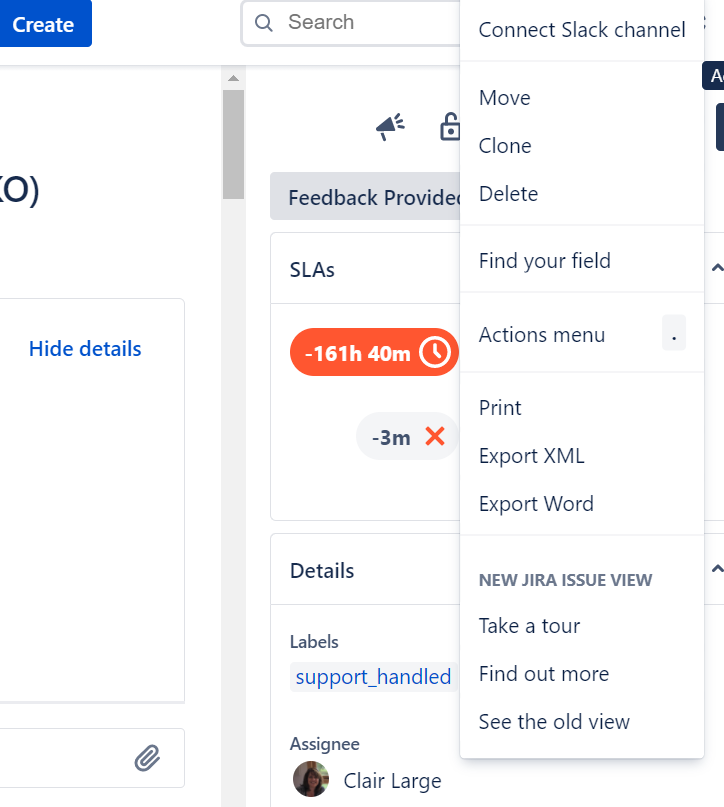Click the vertical scrollbar thumb

233,144
